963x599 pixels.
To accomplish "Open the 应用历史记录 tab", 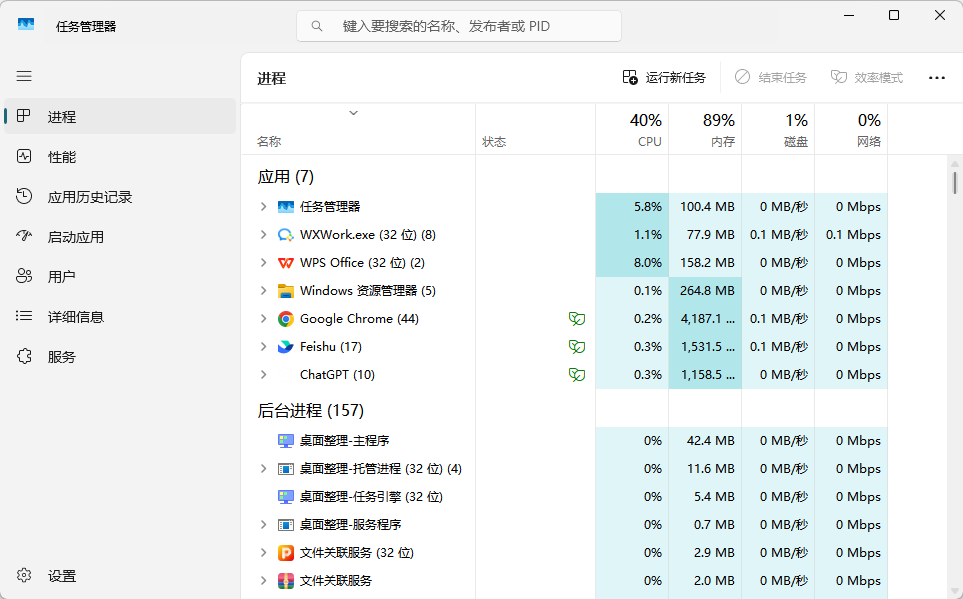I will [x=120, y=197].
